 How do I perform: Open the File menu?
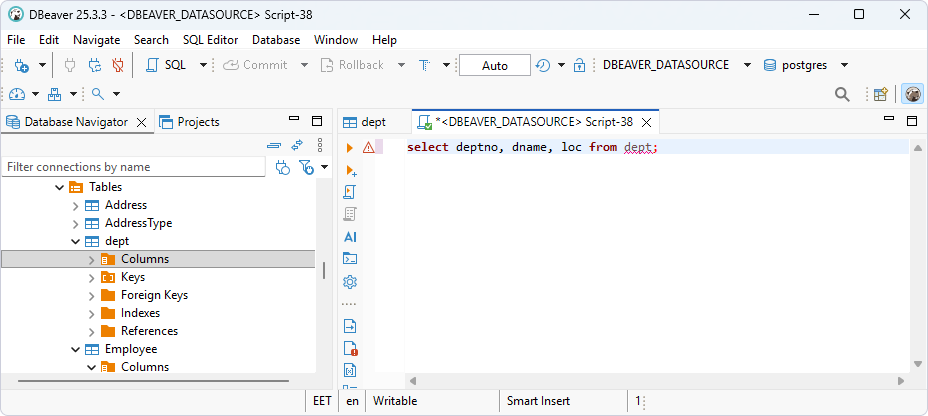[16, 40]
